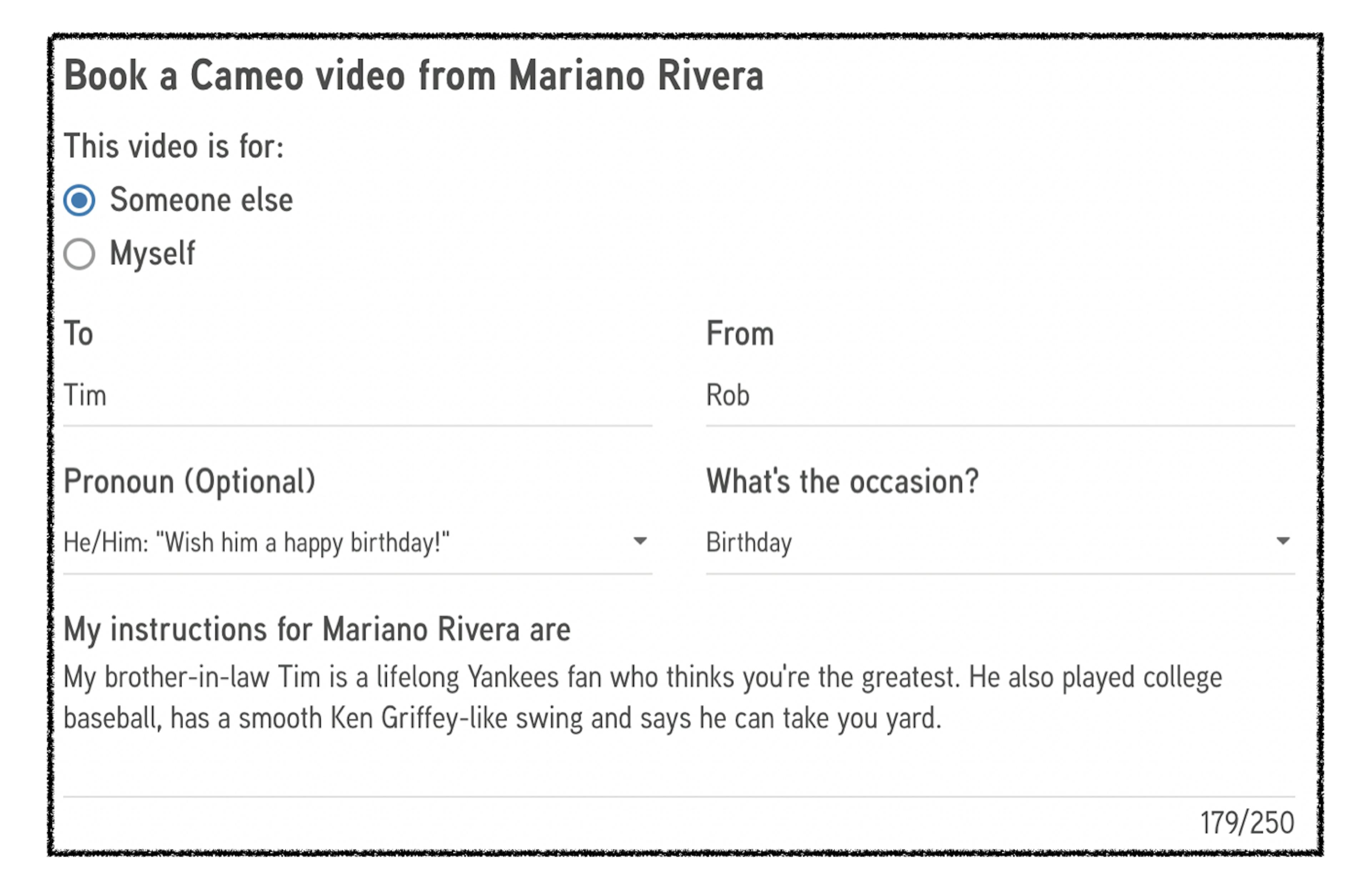Click the empty line below the instructions text

tap(679, 766)
